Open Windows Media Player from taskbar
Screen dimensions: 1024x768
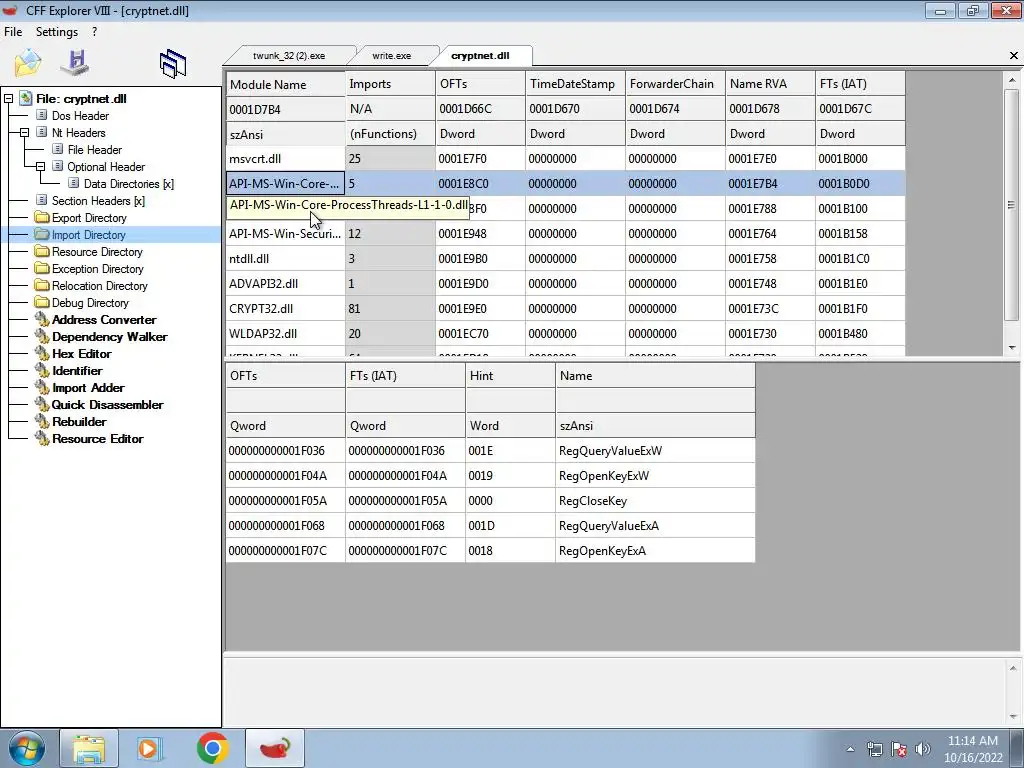click(x=150, y=748)
